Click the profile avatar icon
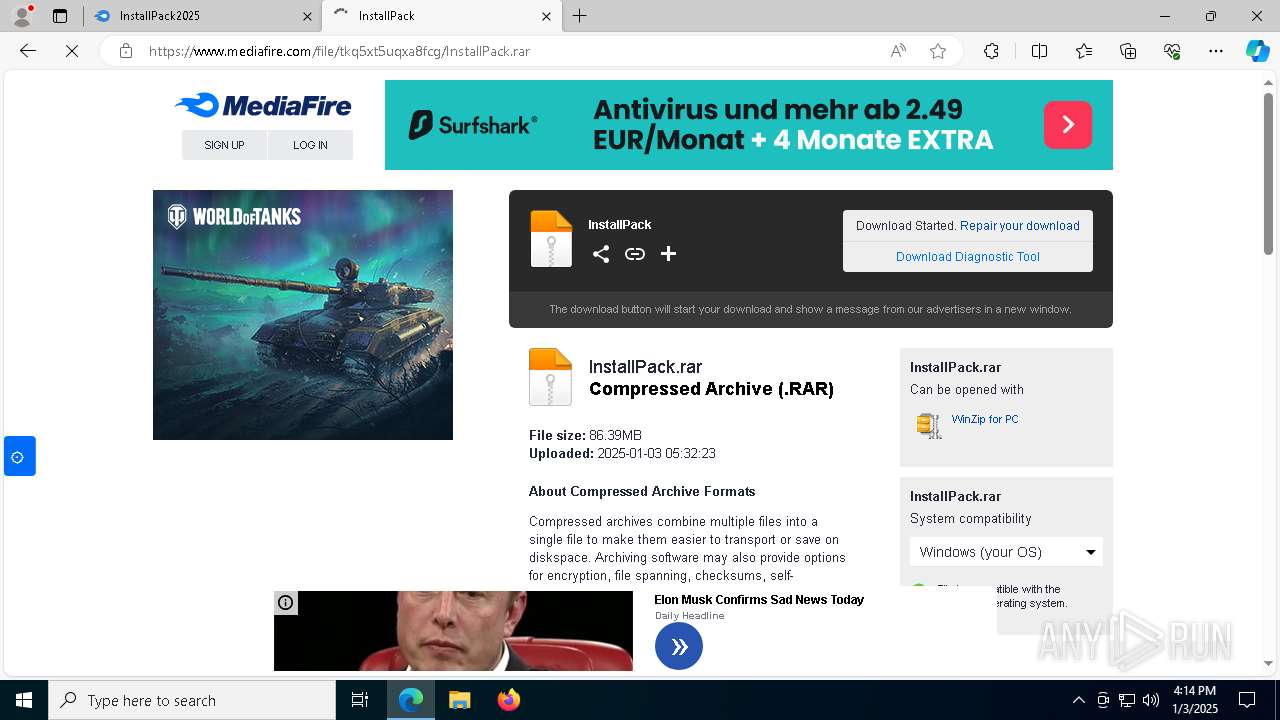 coord(21,16)
